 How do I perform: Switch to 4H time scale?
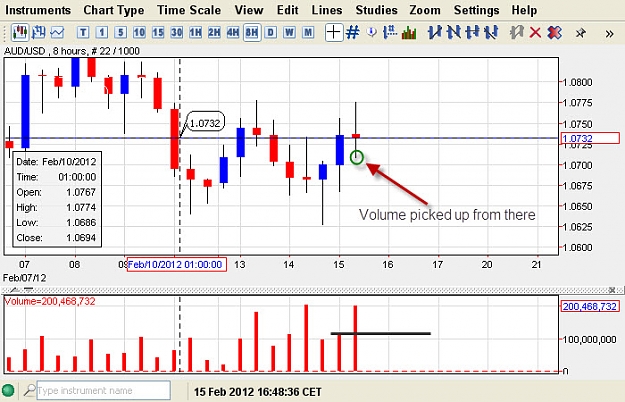coord(233,32)
